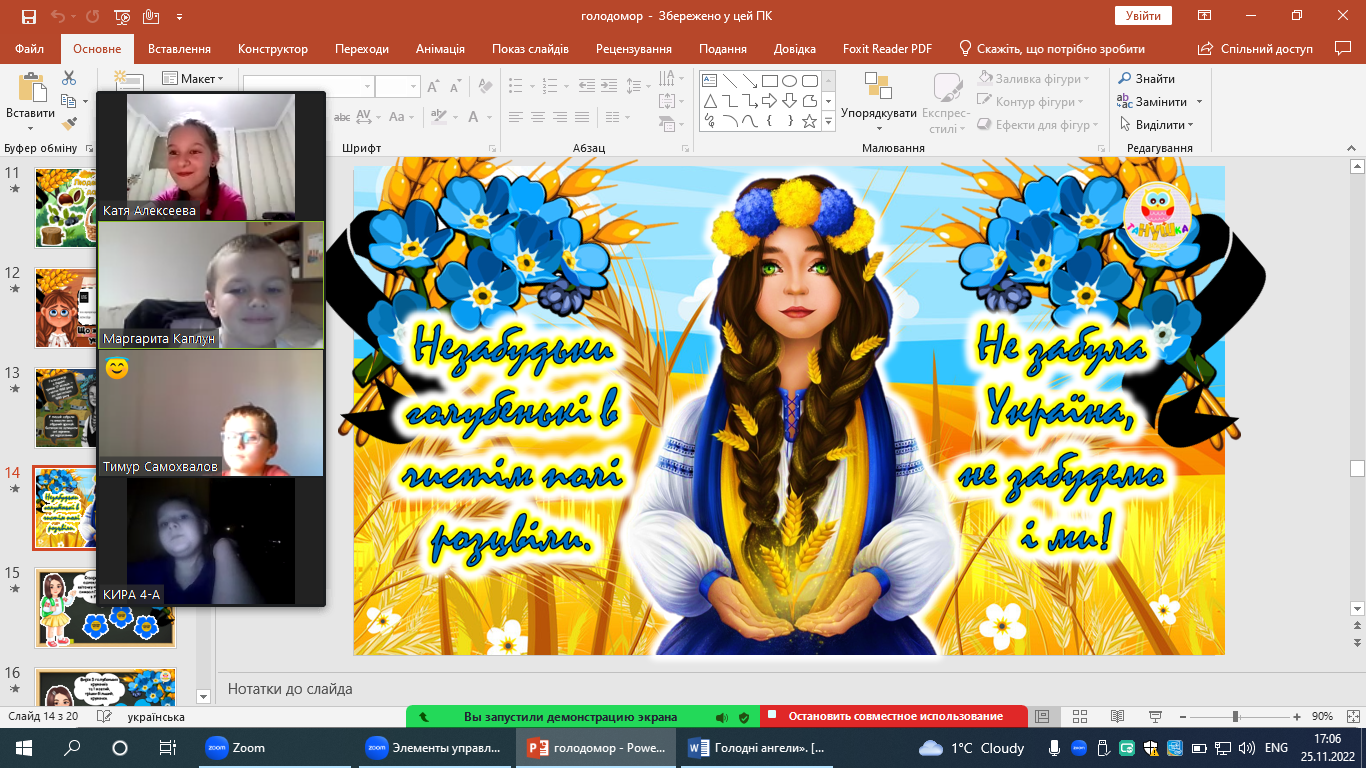This screenshot has height=768, width=1366.
Task: Click Скажіть, що потрібно зробити search
Action: pos(1052,49)
